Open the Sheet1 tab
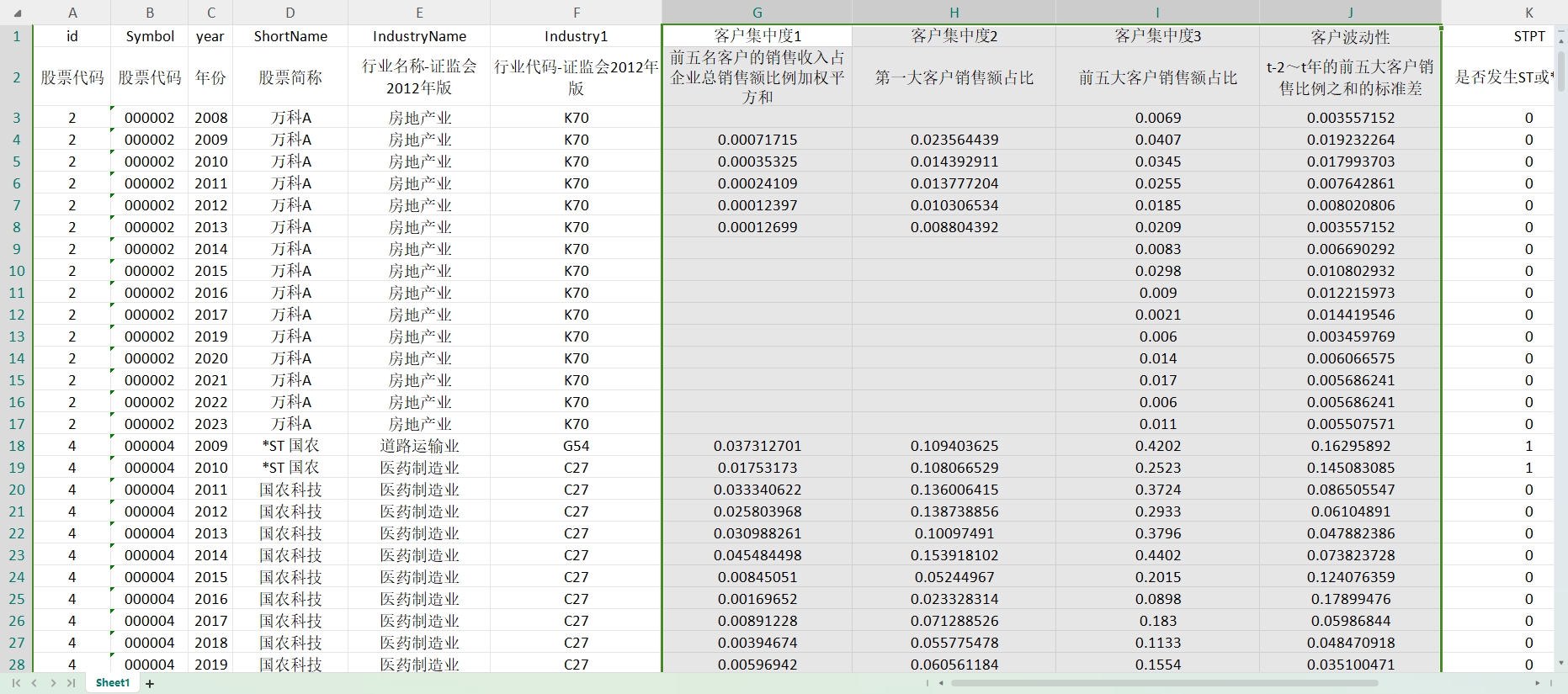 pos(113,683)
